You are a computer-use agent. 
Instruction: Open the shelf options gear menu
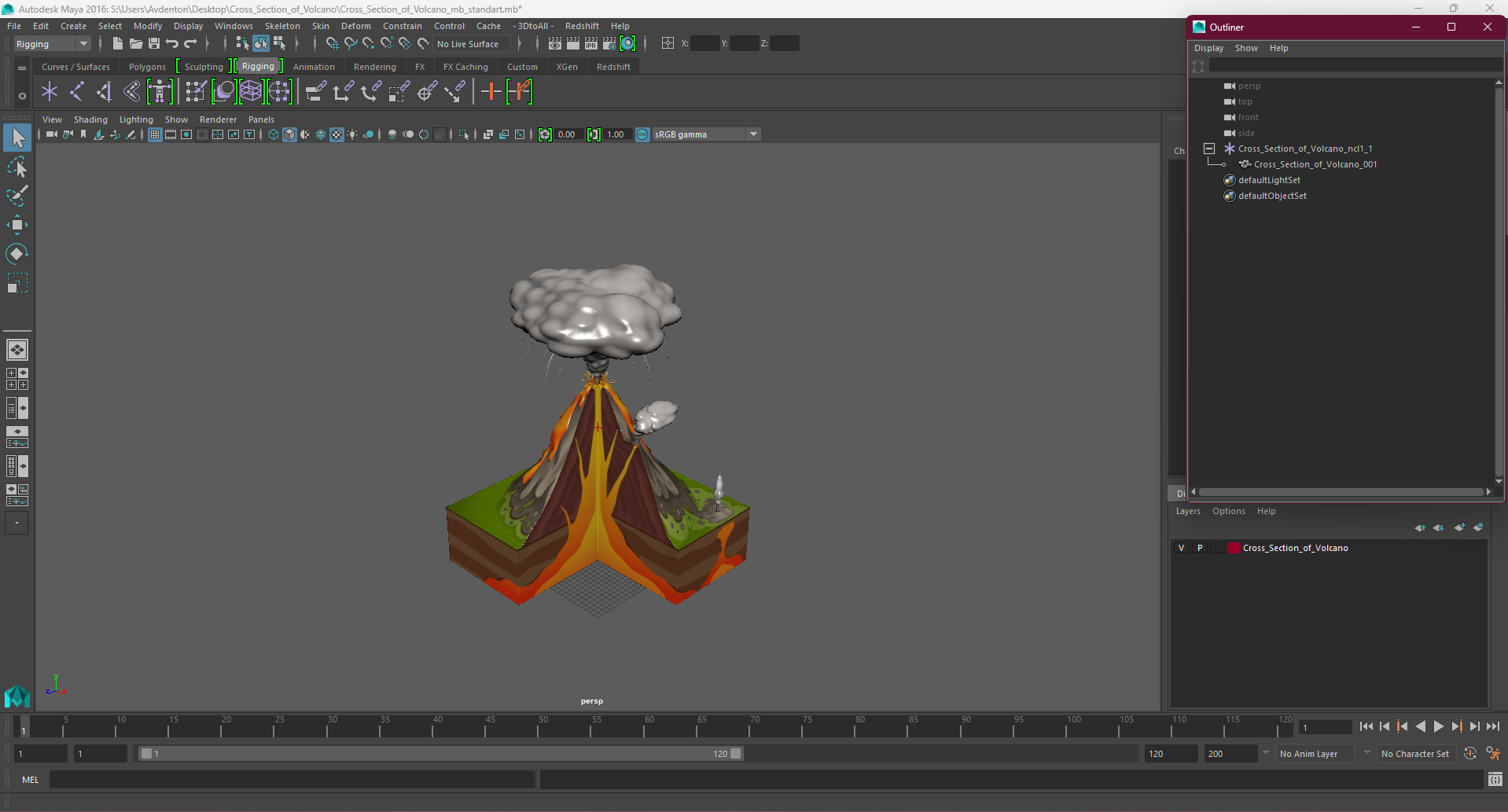[x=22, y=96]
